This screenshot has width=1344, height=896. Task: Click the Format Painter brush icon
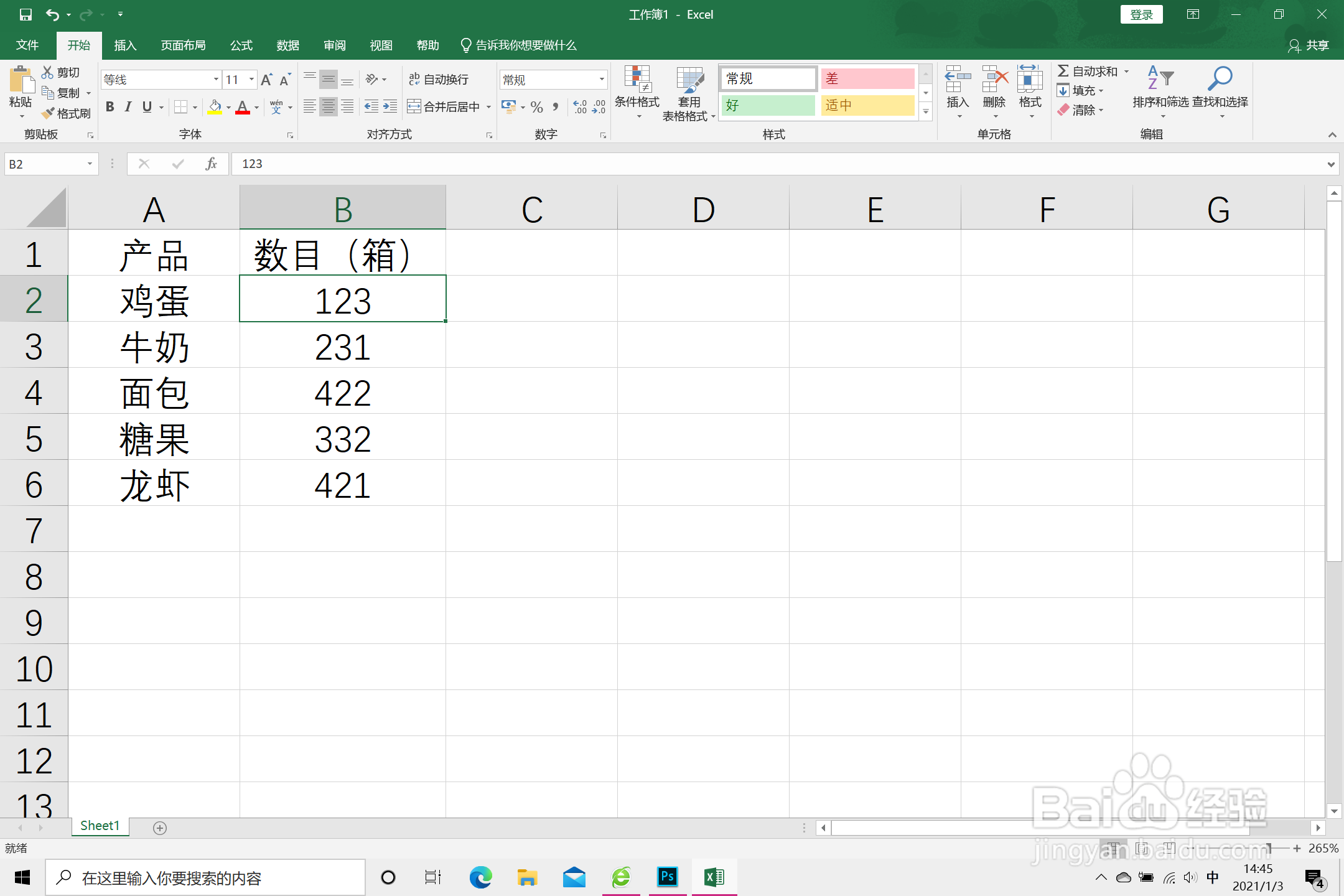(x=49, y=113)
